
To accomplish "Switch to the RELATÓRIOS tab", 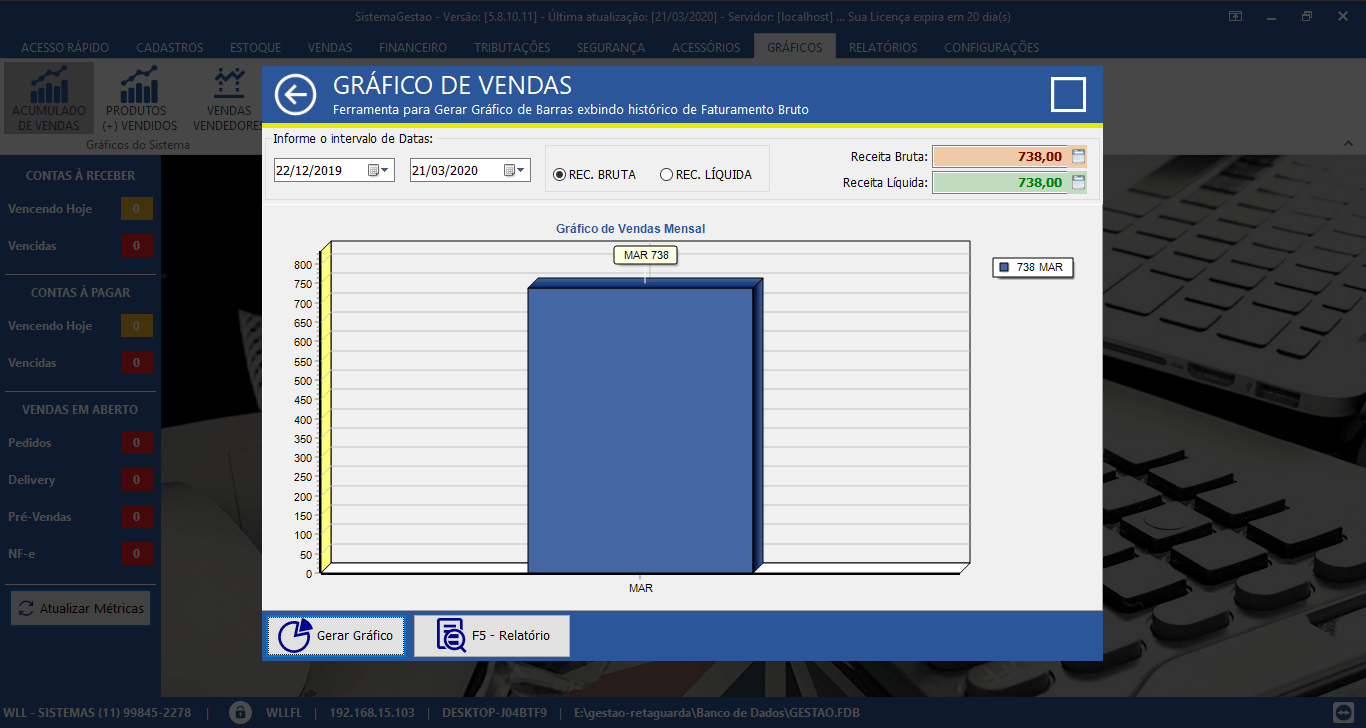I will click(882, 47).
